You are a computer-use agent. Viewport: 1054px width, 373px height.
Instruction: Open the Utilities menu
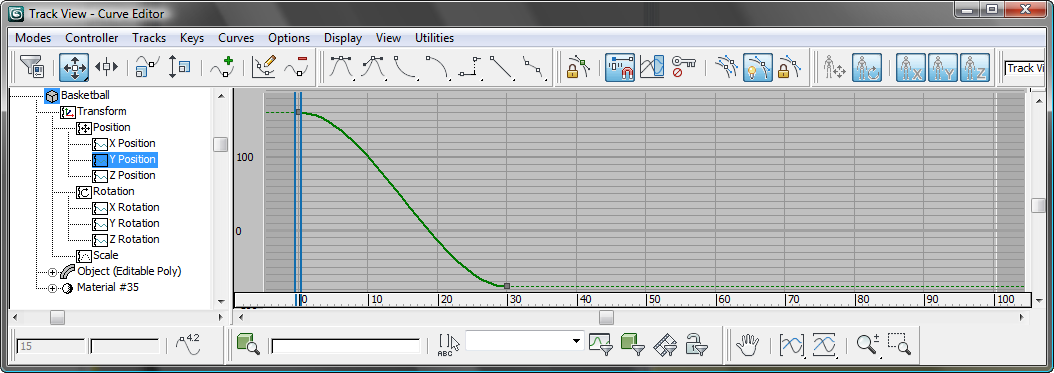click(434, 38)
